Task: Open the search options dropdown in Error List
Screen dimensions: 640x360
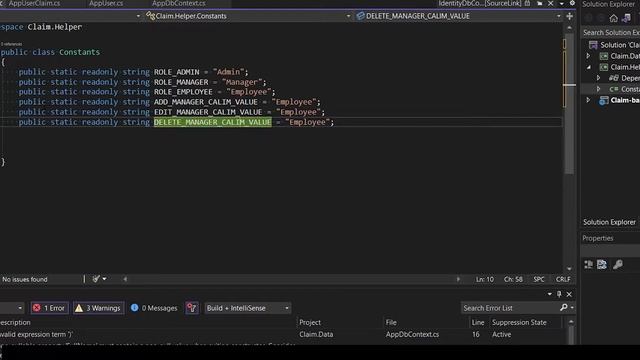Action: point(572,307)
